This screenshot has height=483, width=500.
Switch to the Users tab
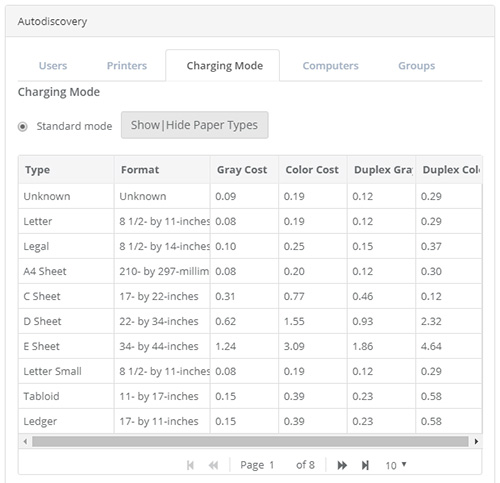53,66
